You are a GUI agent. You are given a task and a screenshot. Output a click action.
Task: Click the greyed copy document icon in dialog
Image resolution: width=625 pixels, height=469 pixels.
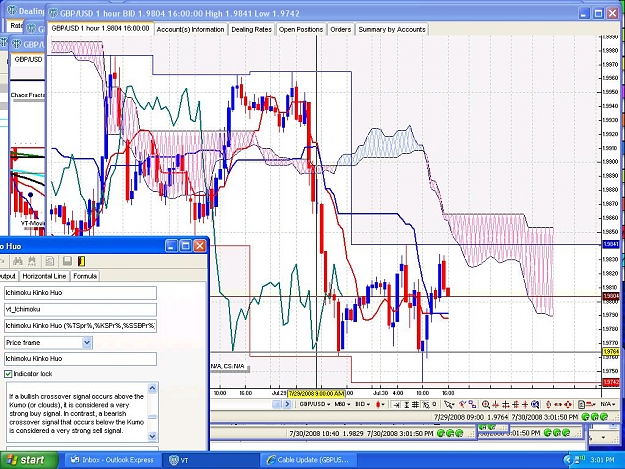click(49, 261)
